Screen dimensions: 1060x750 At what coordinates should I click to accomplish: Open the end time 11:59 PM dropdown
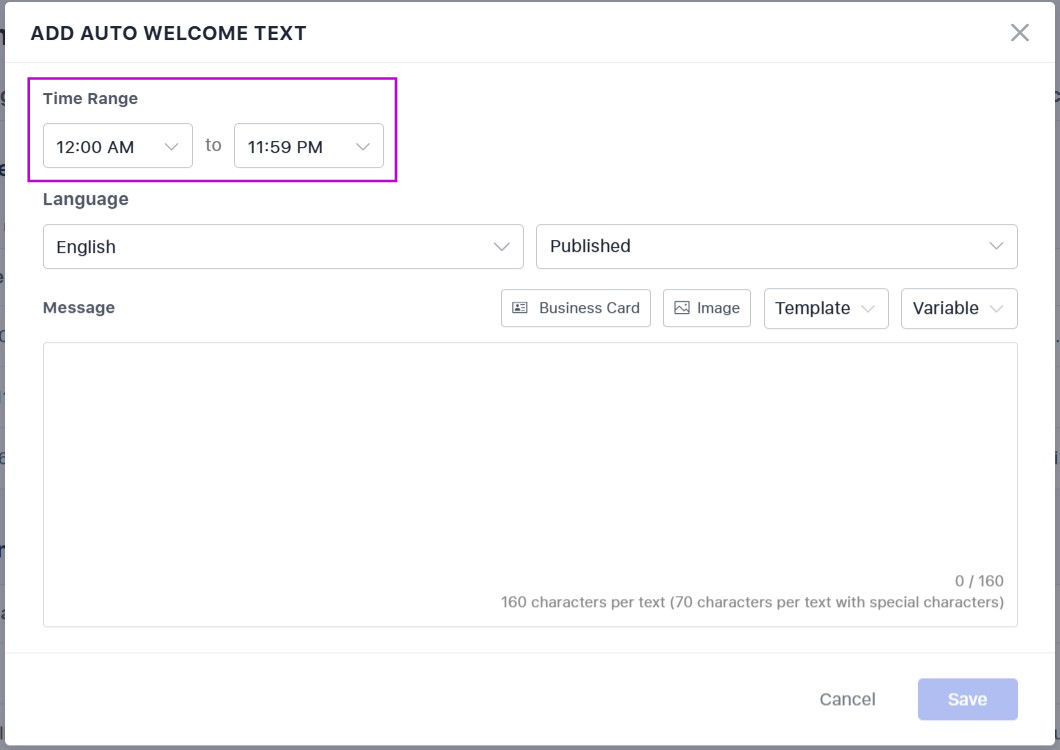(308, 146)
